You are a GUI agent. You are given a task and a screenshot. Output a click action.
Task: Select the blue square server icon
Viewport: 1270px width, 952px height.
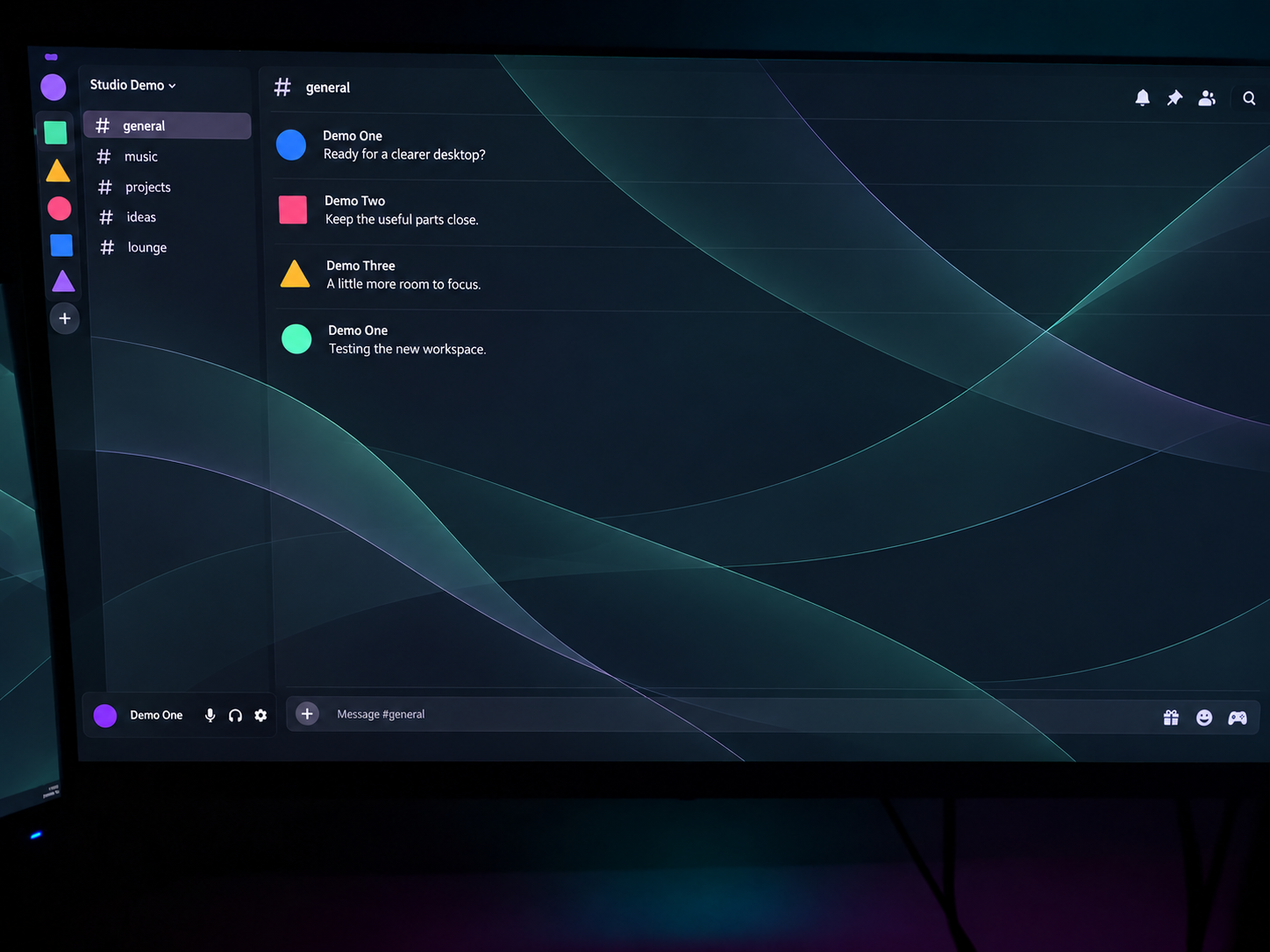(61, 245)
